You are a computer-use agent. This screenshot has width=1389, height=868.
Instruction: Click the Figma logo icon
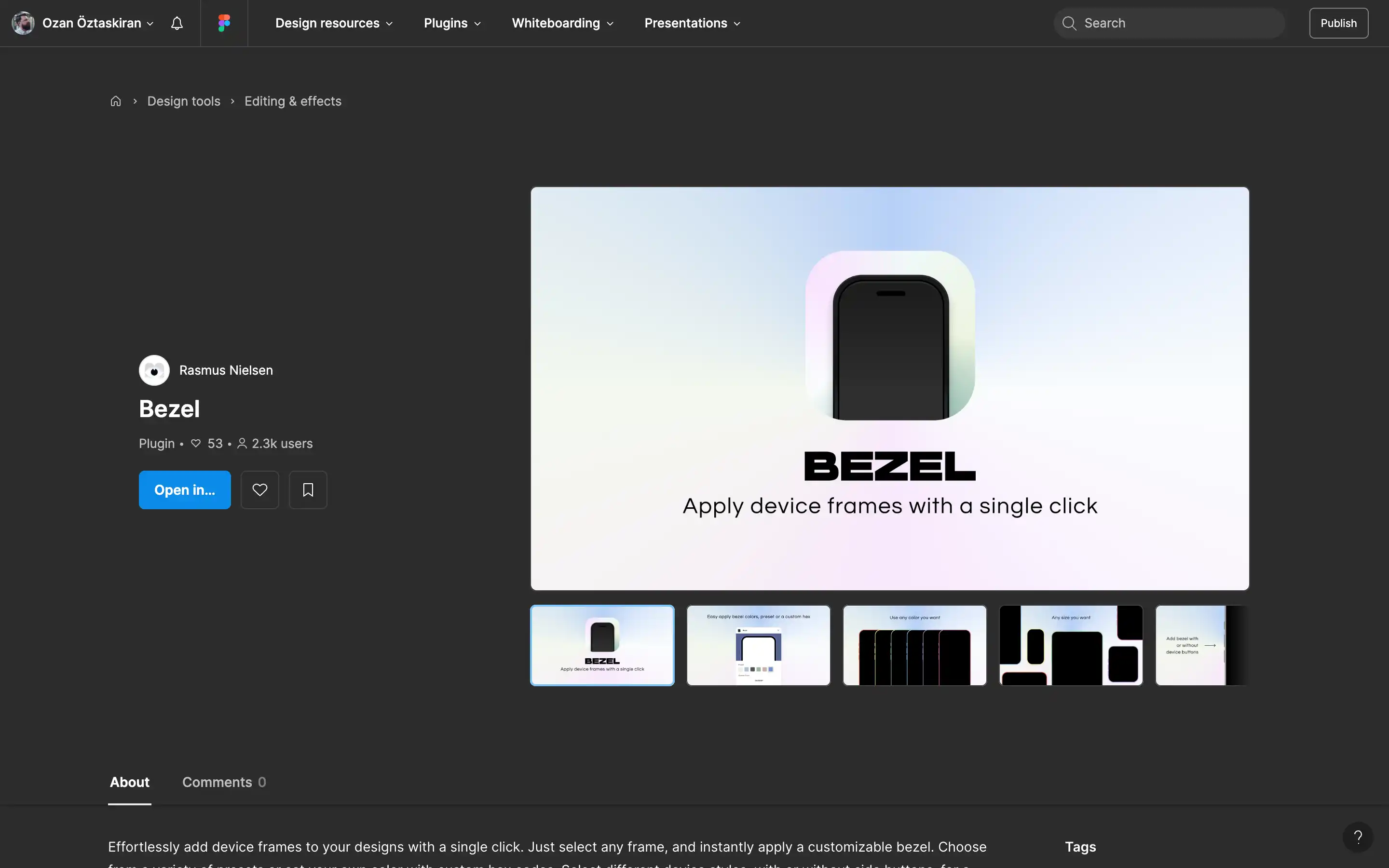[224, 23]
